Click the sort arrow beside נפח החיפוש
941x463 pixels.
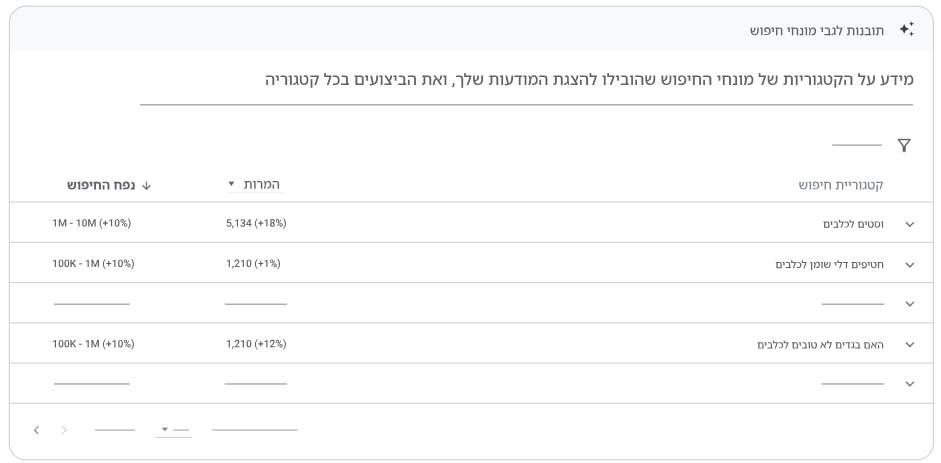click(146, 186)
